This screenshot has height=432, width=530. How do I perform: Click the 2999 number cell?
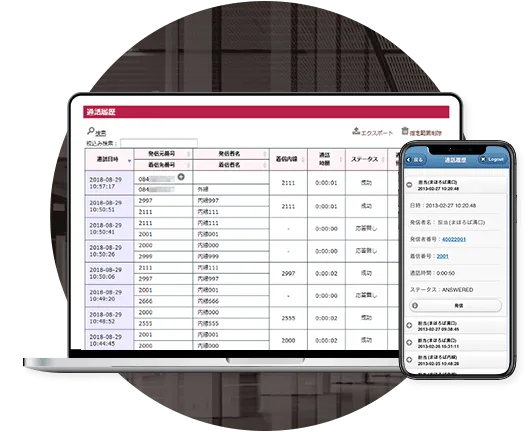(163, 256)
